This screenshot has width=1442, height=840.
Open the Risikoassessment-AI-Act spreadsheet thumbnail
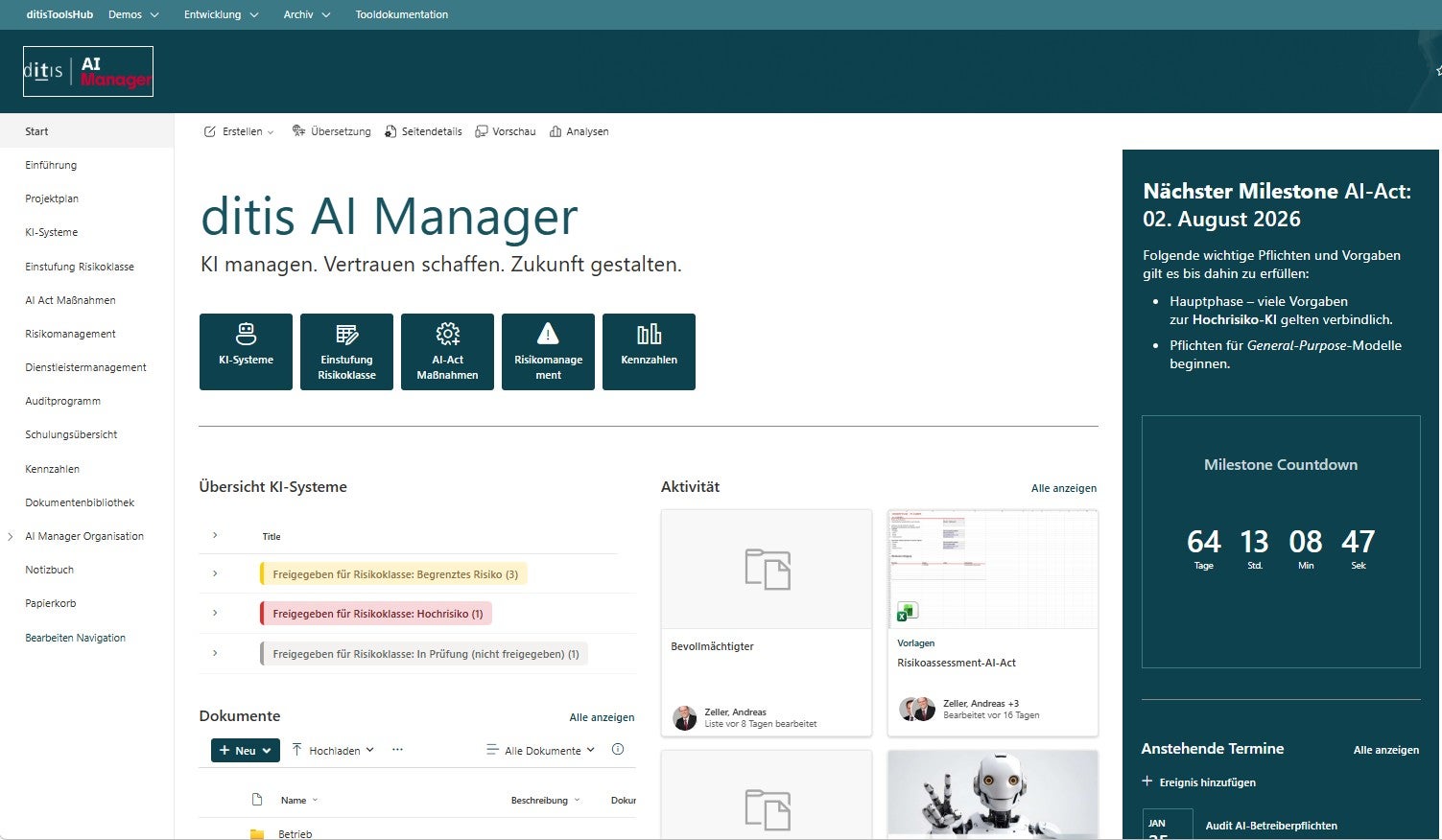coord(993,570)
